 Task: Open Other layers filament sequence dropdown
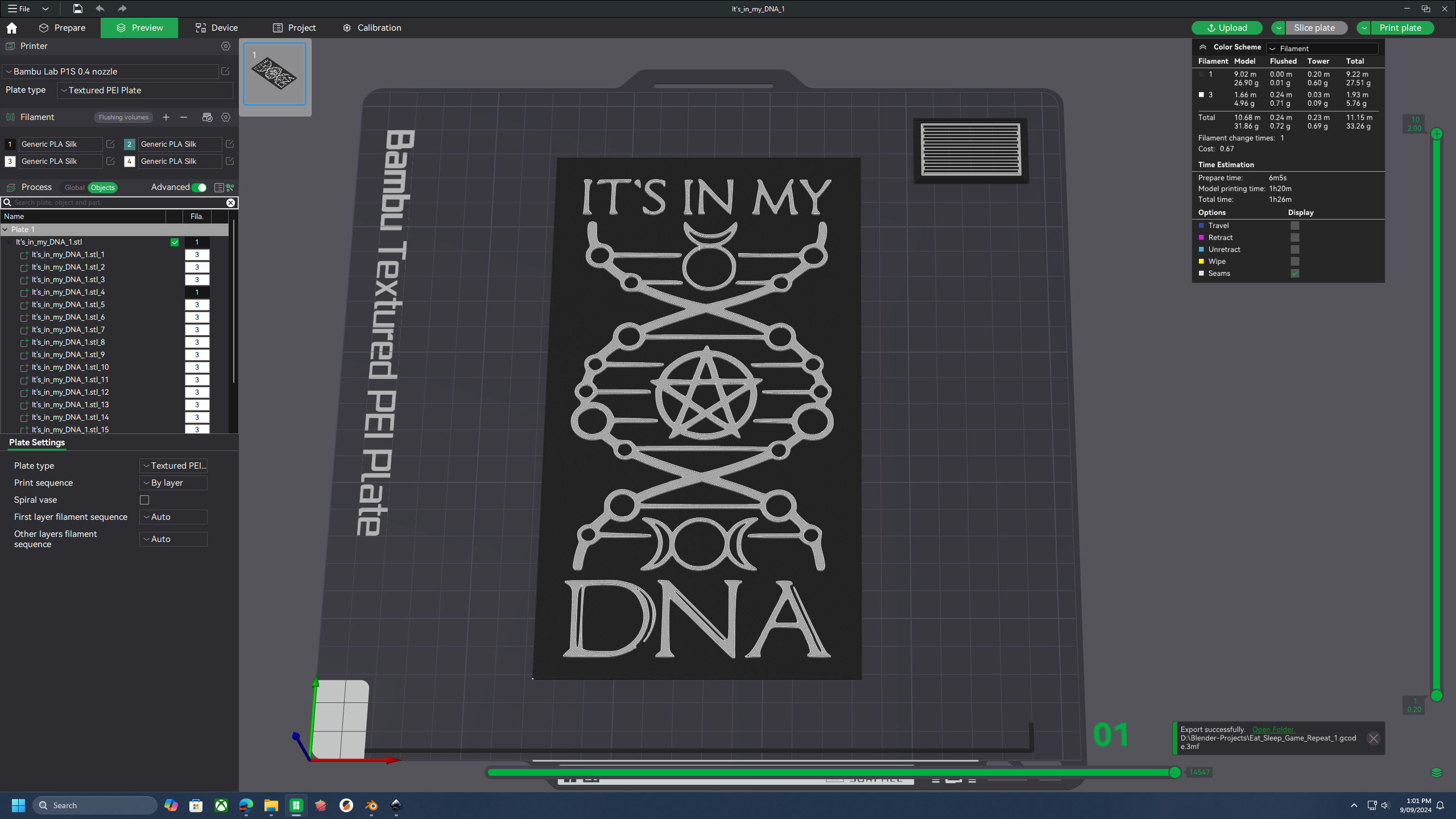point(173,539)
